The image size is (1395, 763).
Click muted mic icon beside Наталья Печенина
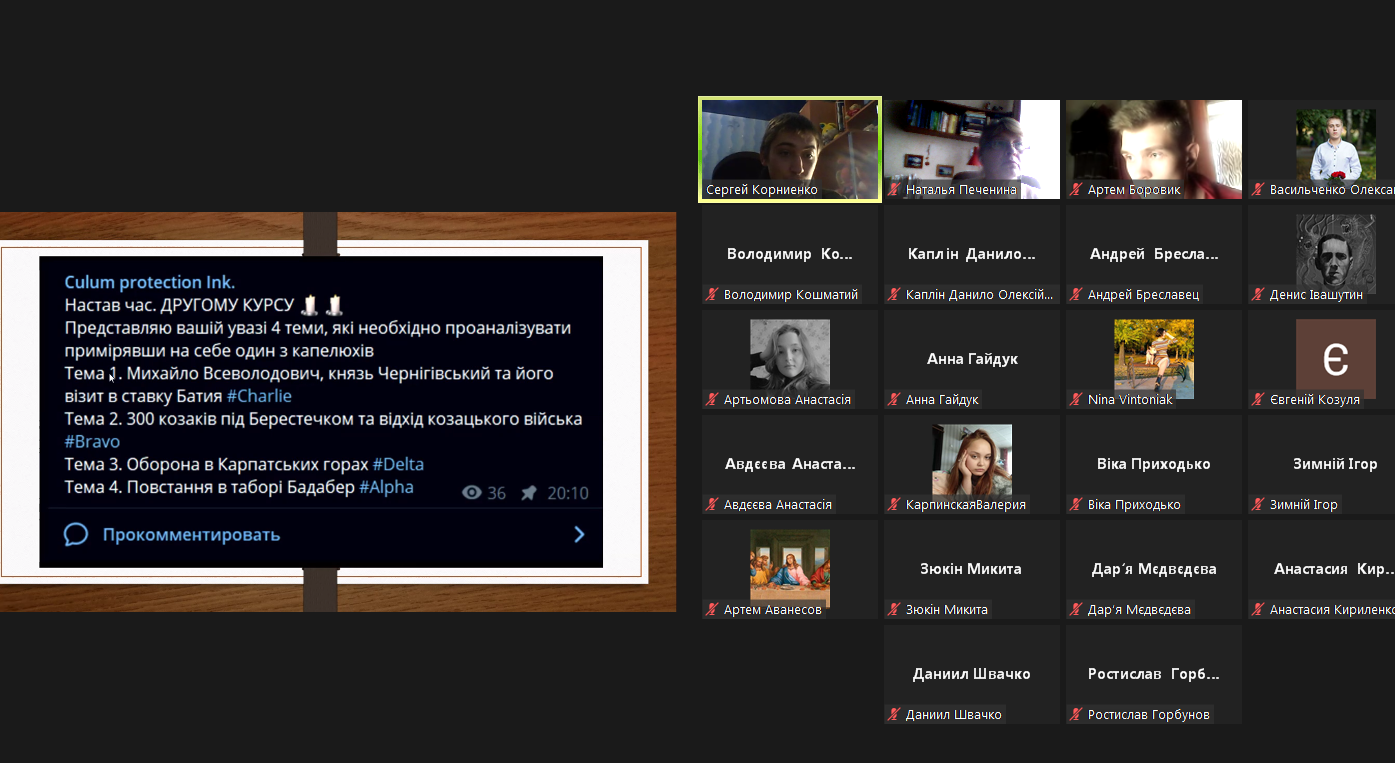point(895,190)
